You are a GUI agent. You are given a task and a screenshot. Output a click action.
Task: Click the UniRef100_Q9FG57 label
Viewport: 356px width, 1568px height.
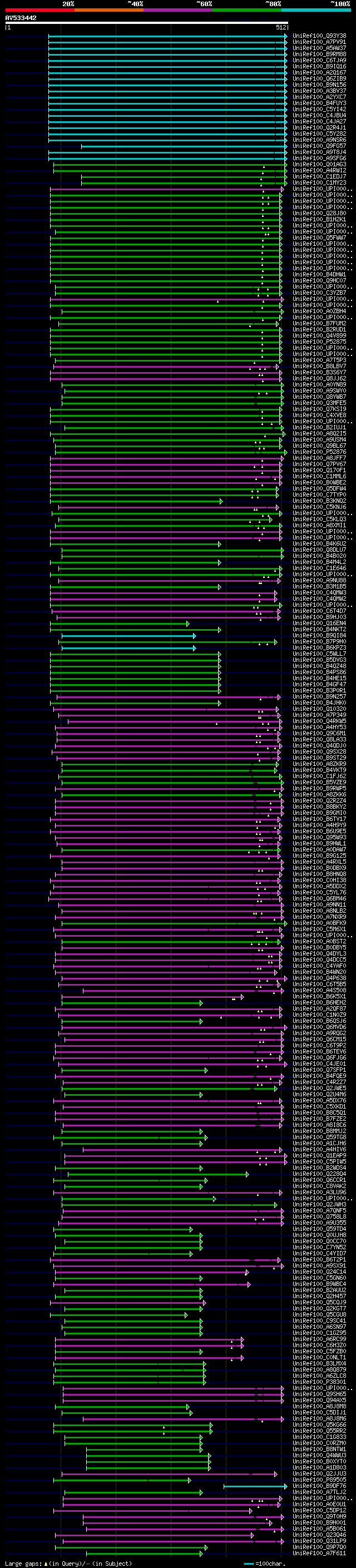click(319, 146)
